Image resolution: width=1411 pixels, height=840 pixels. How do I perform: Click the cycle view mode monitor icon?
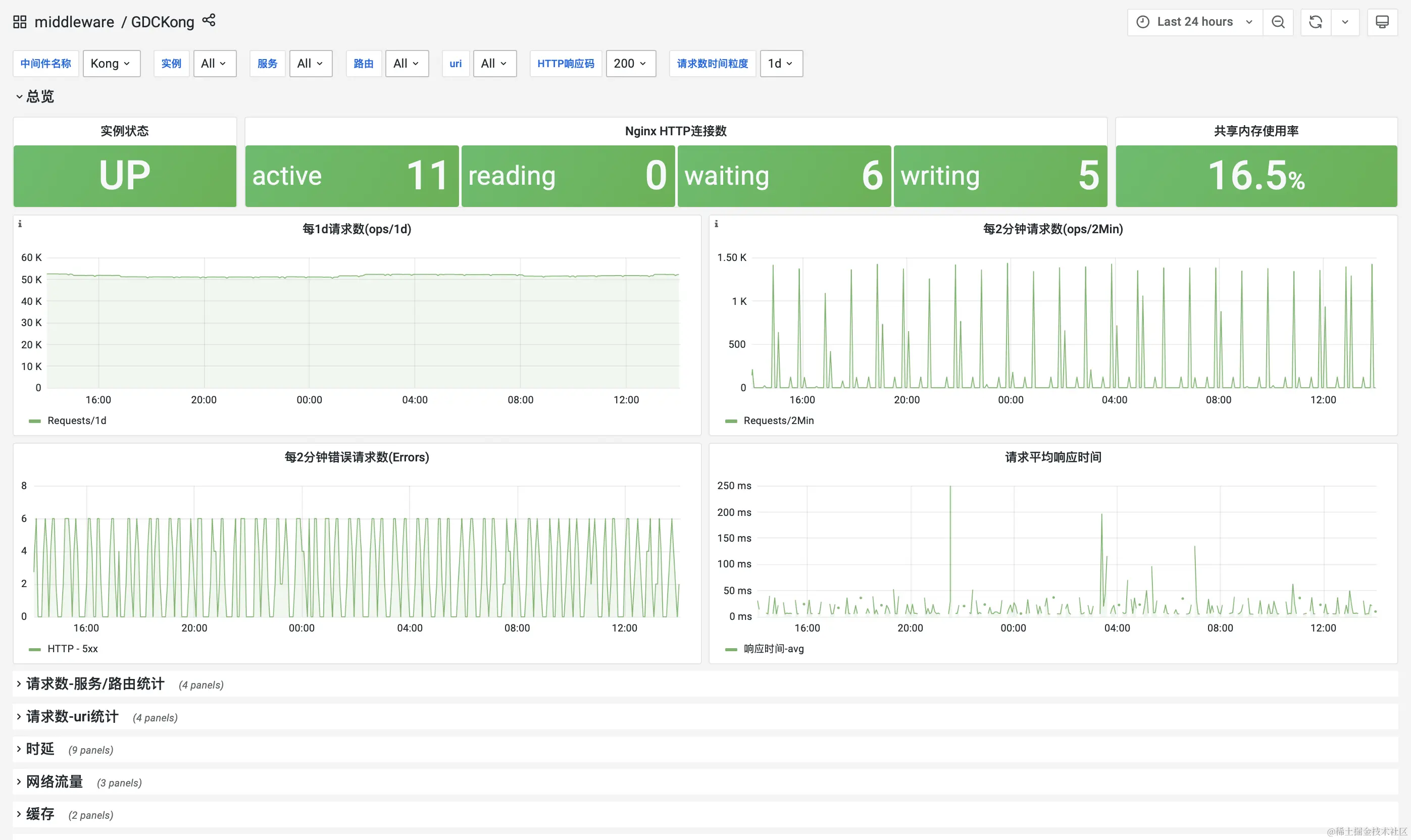click(1382, 22)
